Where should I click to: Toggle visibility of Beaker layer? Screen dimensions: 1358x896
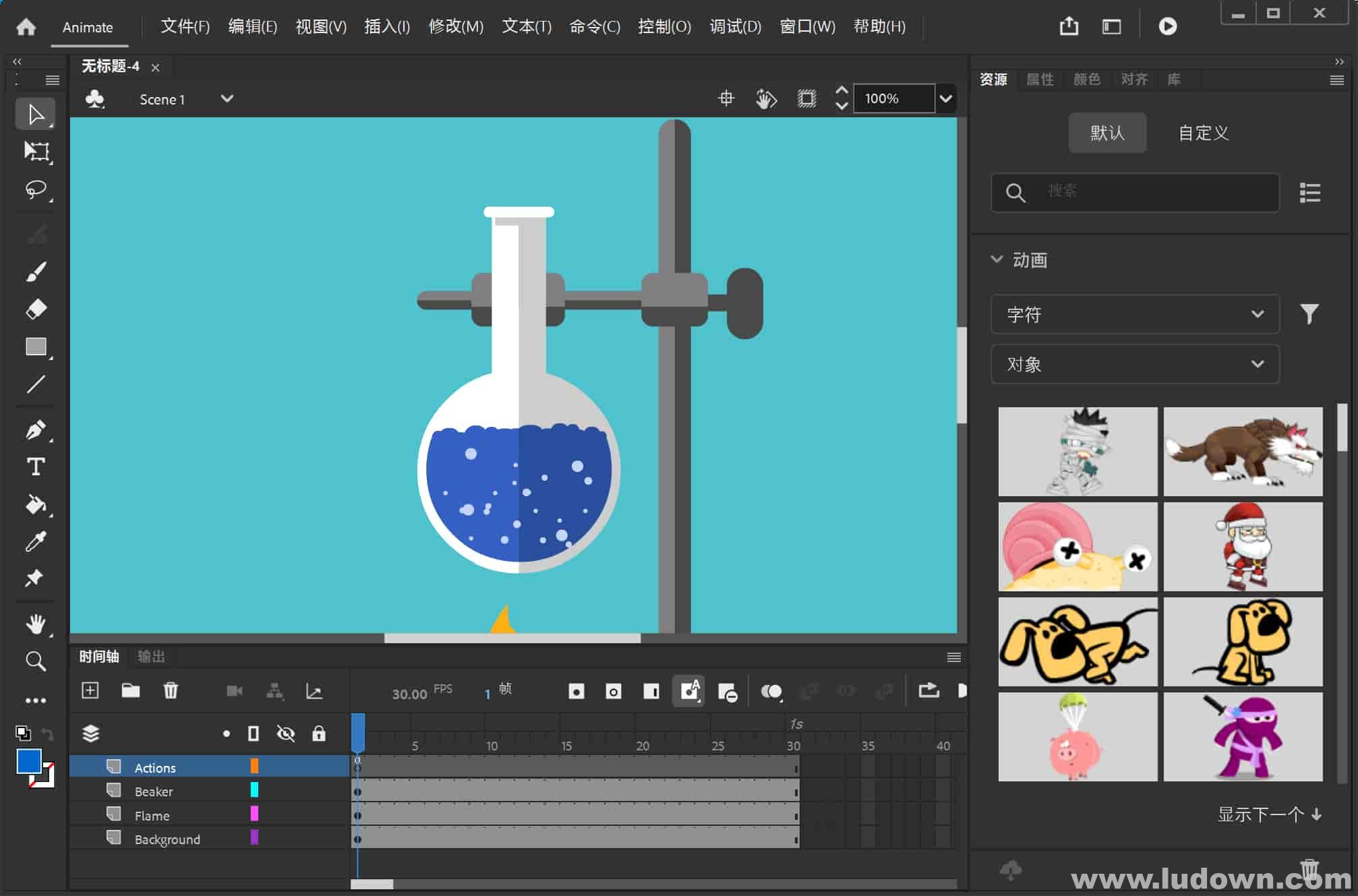(x=283, y=791)
